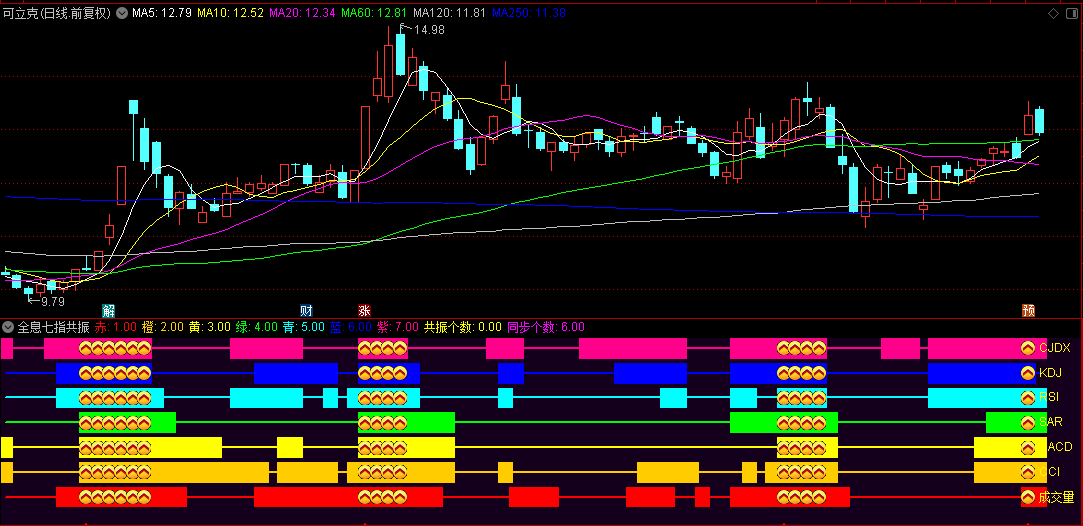Click the CJDX row label
1083x526 pixels.
coord(1055,348)
